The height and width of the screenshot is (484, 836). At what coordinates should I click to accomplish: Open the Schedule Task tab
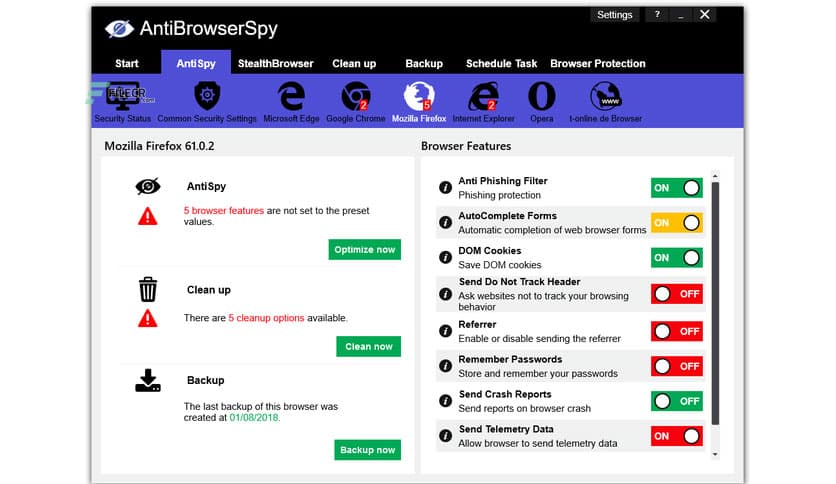(501, 63)
